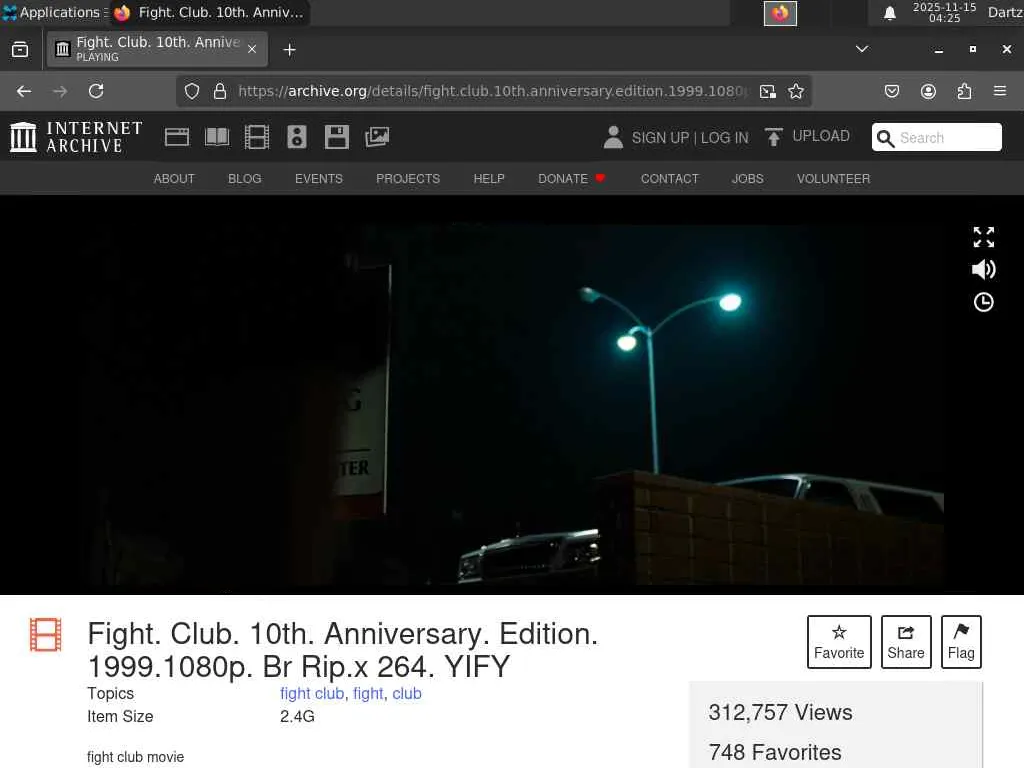
Task: Click the upload arrow icon
Action: (773, 136)
